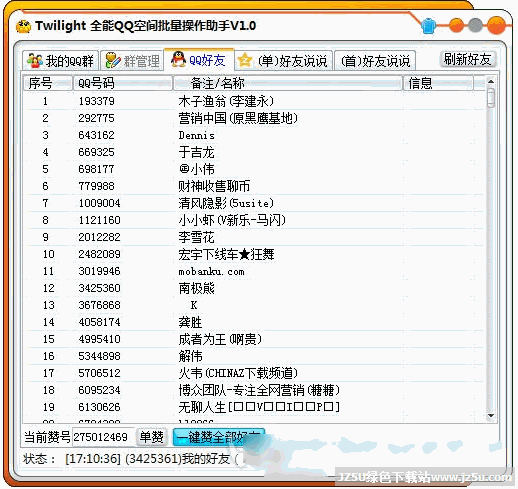Image resolution: width=518 pixels, height=489 pixels.
Task: Open the (单)好友说说 tab
Action: [283, 61]
